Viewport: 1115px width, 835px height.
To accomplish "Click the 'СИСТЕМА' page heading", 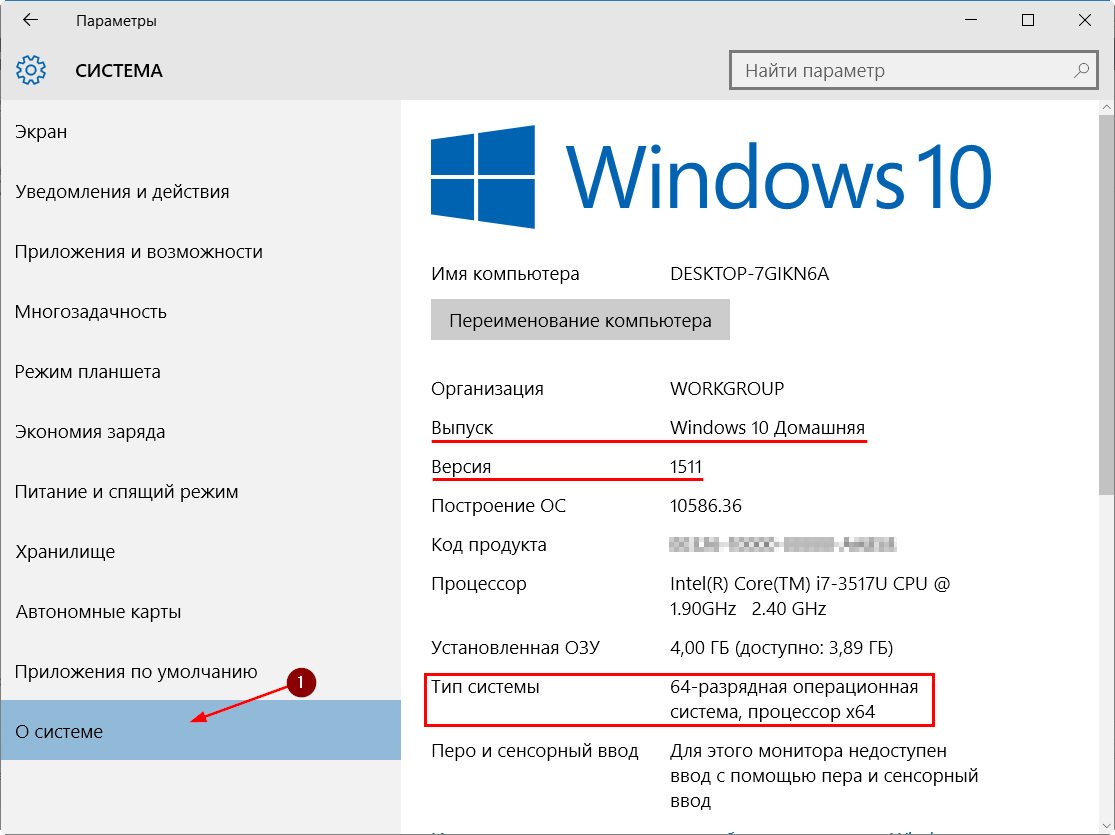I will [x=119, y=70].
